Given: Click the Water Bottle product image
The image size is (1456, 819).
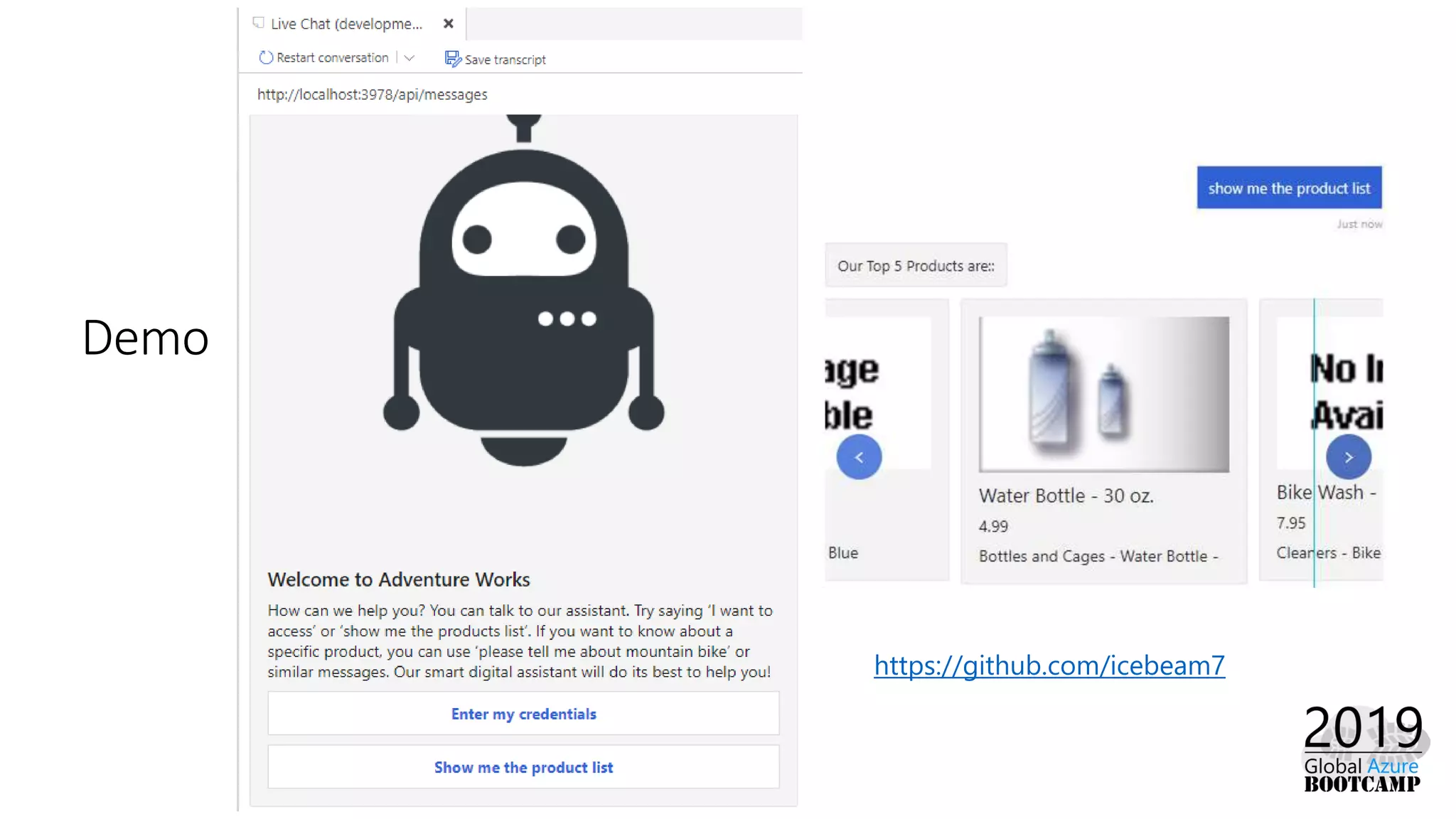Looking at the screenshot, I should coord(1104,395).
